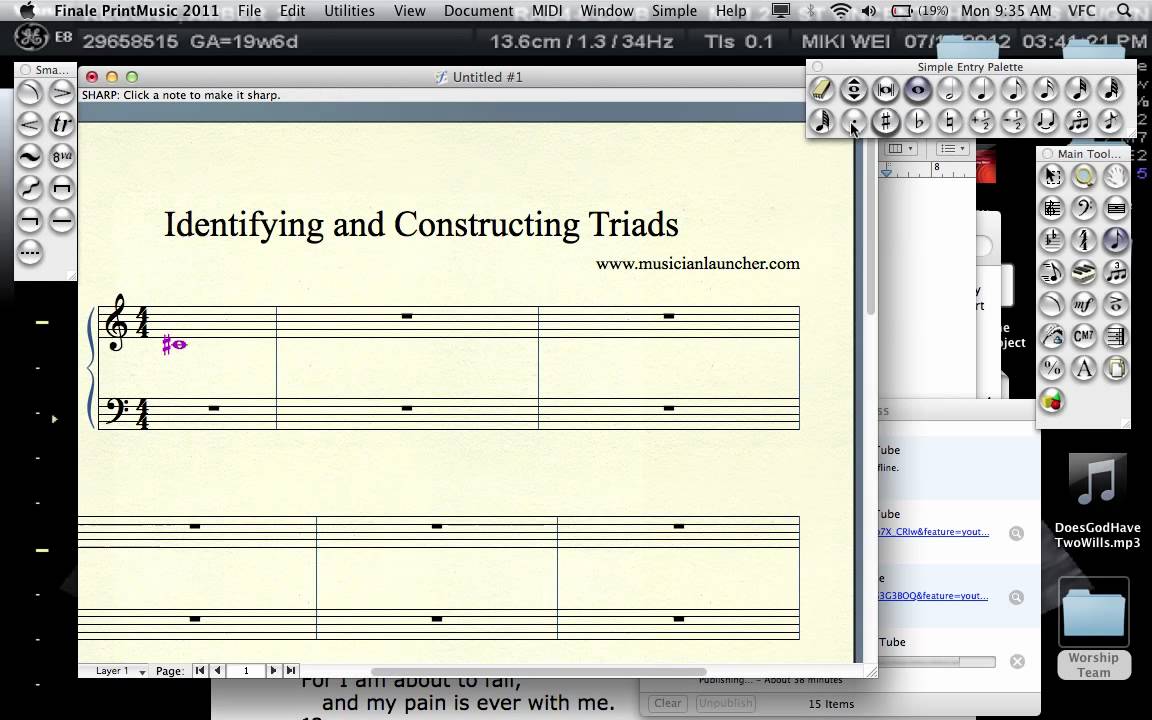Select the Trill tr tool

[62, 124]
